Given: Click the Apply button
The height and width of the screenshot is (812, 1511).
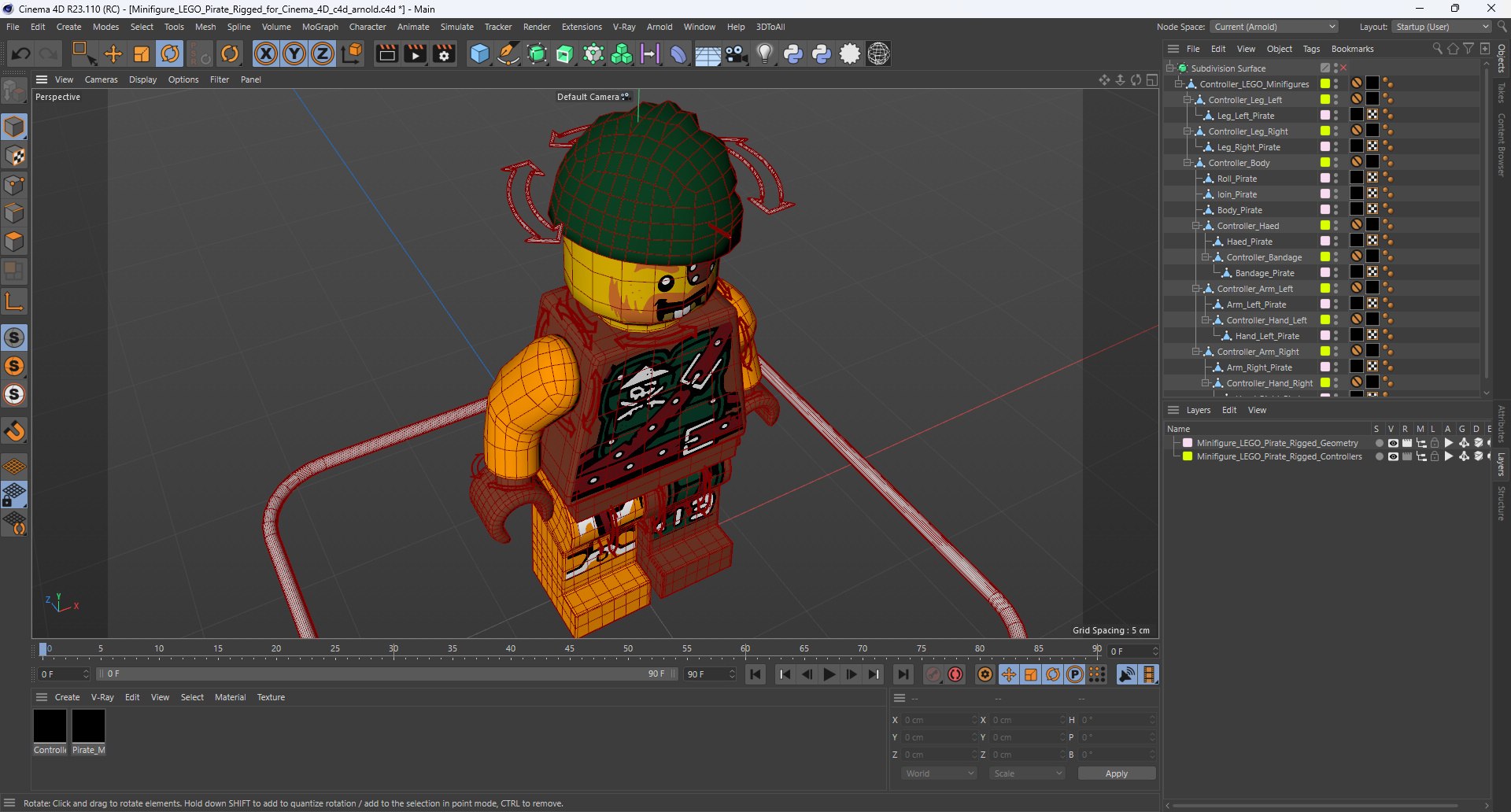Looking at the screenshot, I should point(1117,774).
